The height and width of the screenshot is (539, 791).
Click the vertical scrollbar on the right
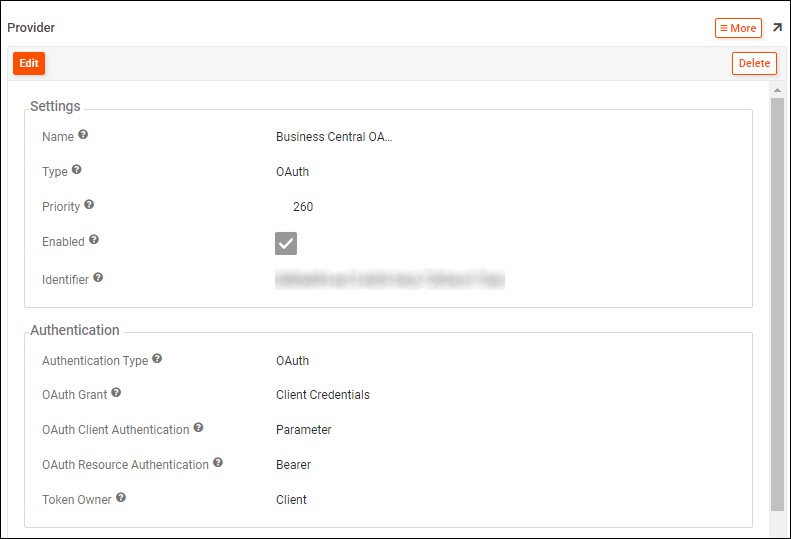[x=776, y=300]
